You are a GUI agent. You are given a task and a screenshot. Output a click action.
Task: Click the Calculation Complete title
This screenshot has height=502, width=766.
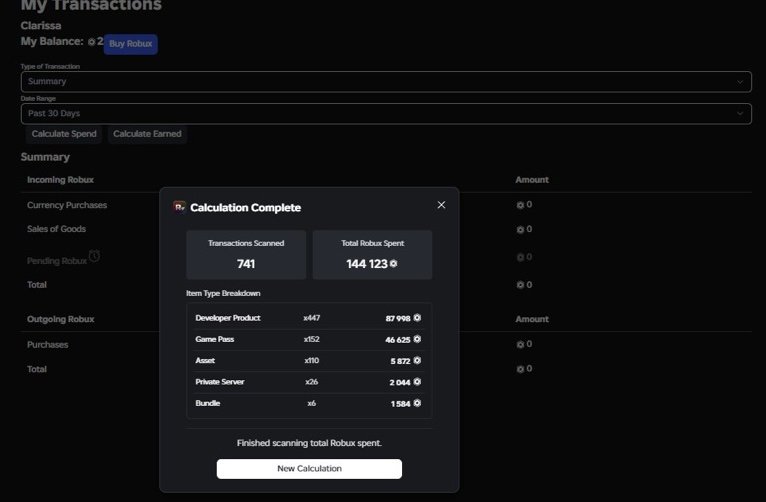point(245,208)
